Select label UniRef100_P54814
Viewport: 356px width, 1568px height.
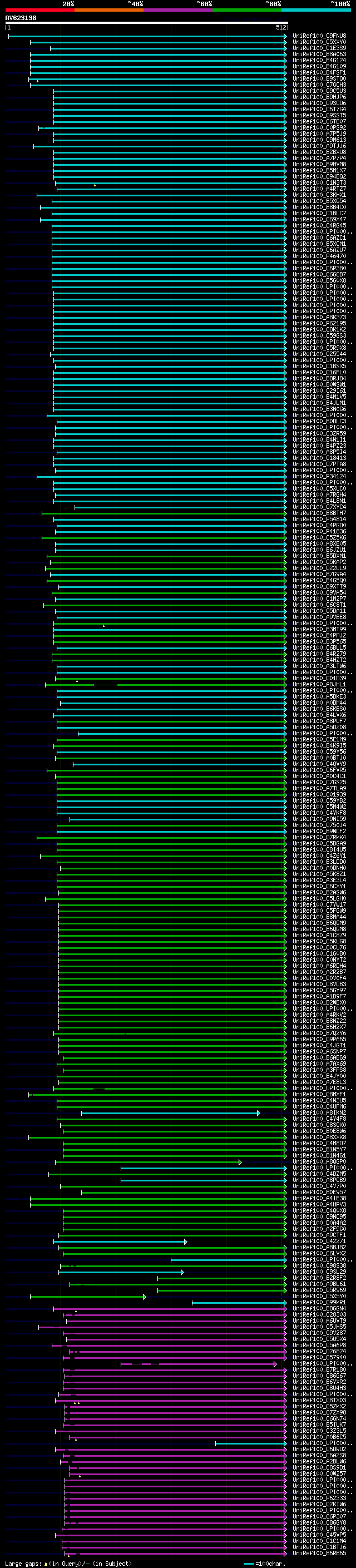pyautogui.click(x=319, y=519)
